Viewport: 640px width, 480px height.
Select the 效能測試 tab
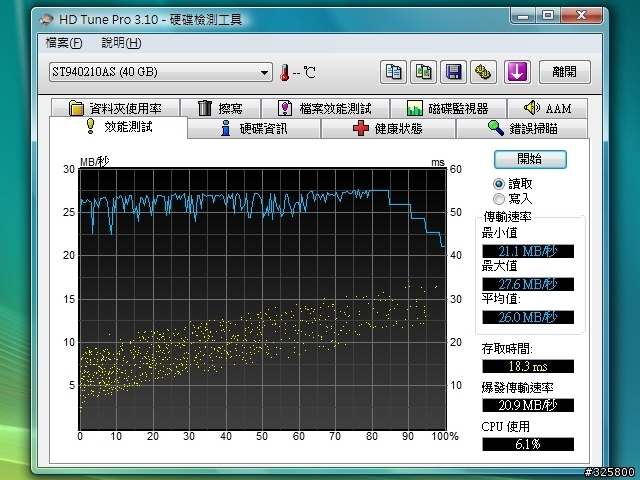(x=118, y=127)
